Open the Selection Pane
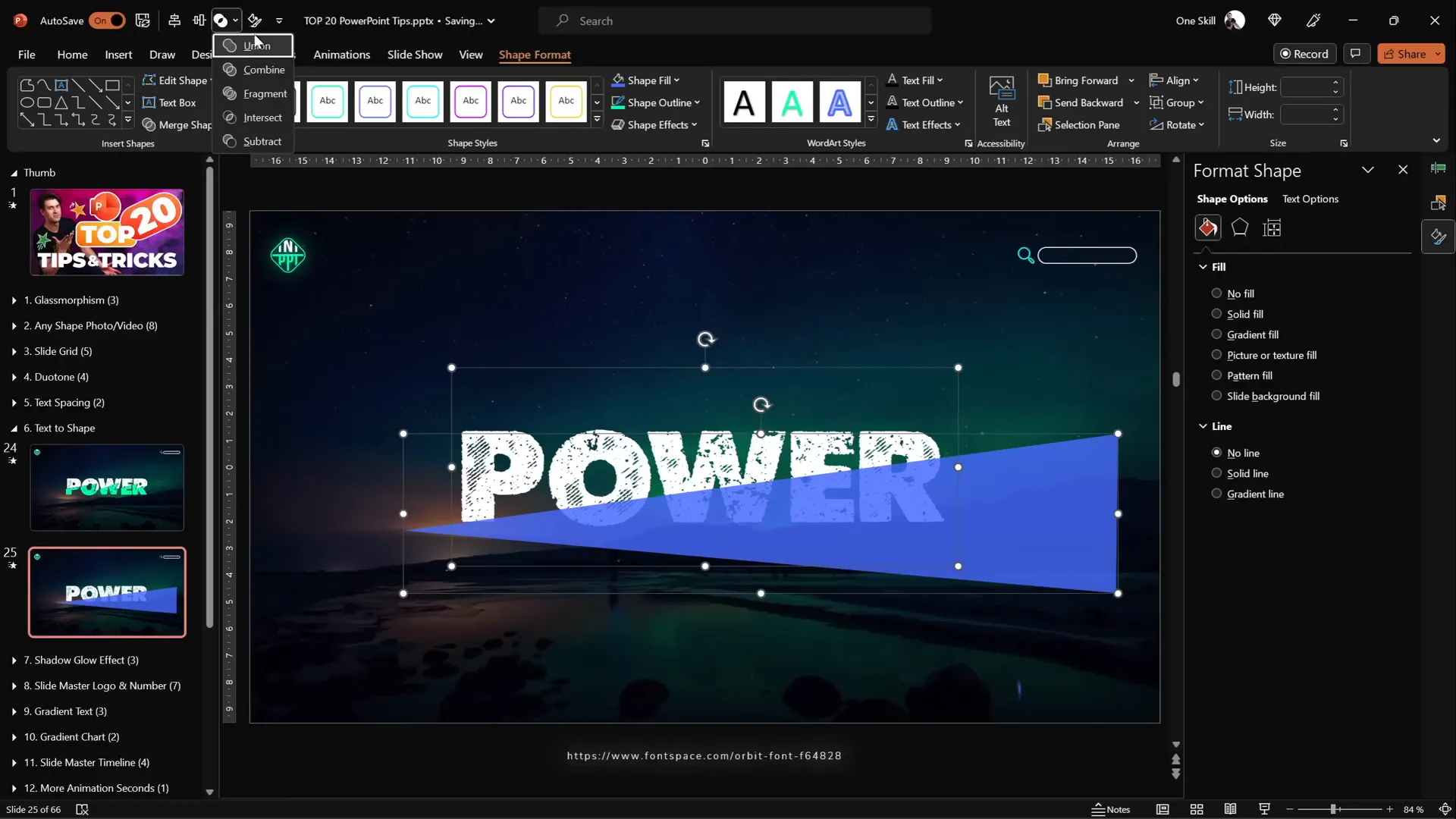The width and height of the screenshot is (1456, 819). coord(1079,125)
